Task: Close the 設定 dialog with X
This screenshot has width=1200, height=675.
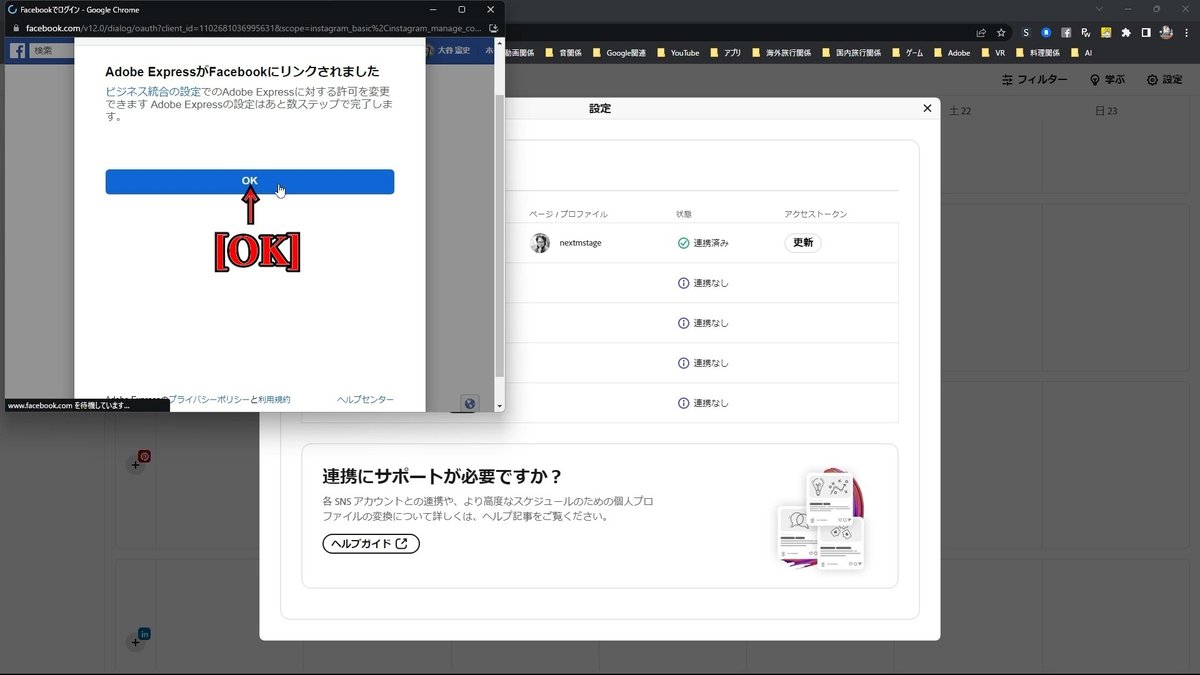Action: coord(927,107)
